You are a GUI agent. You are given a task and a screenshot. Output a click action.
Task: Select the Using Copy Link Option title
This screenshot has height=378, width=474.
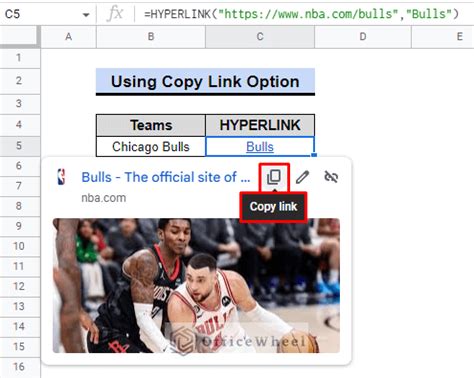205,81
